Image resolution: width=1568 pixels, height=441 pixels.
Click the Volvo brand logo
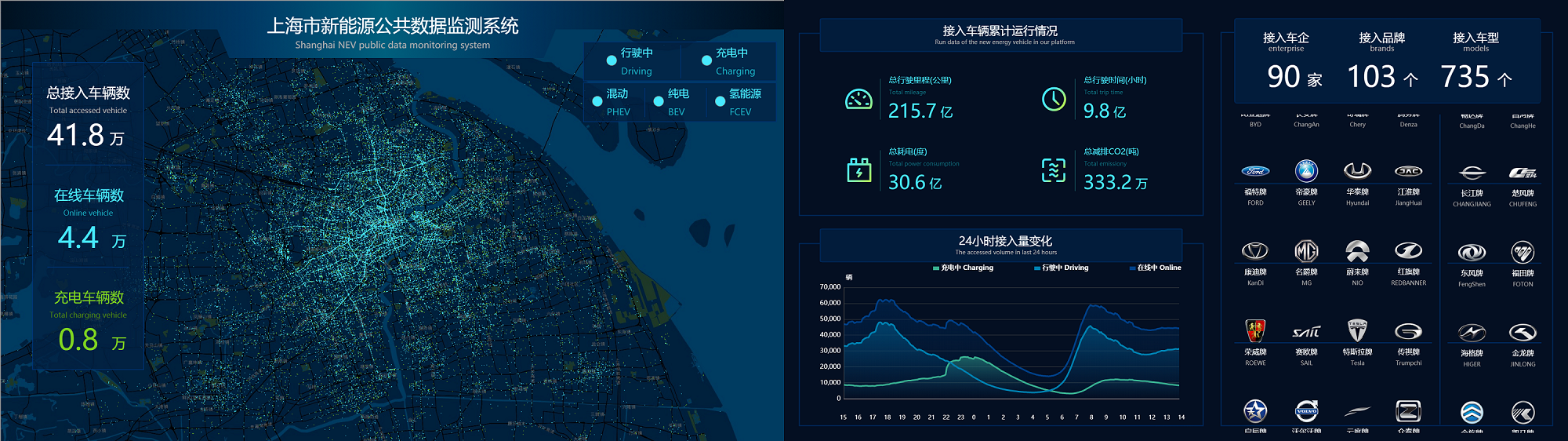click(x=1306, y=410)
